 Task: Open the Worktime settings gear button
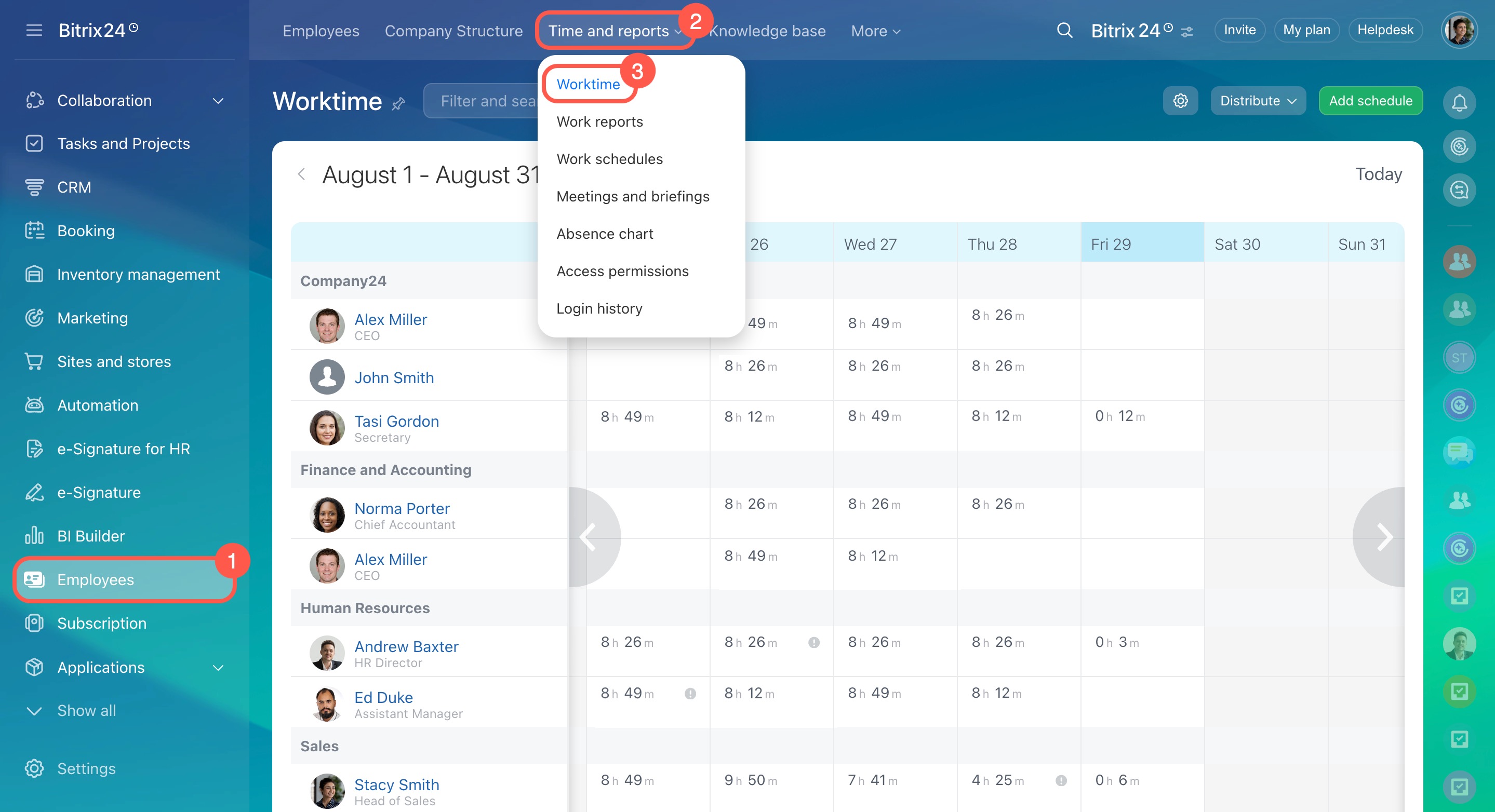click(1180, 101)
